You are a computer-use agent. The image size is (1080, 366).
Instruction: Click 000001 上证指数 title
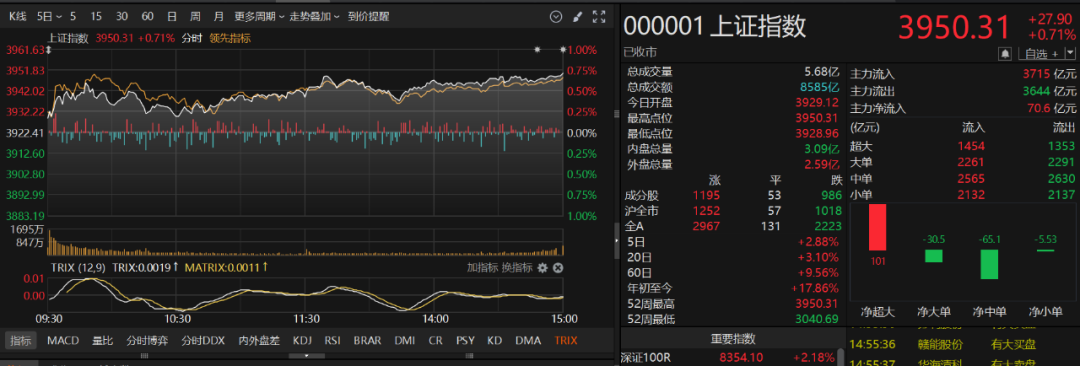[714, 27]
